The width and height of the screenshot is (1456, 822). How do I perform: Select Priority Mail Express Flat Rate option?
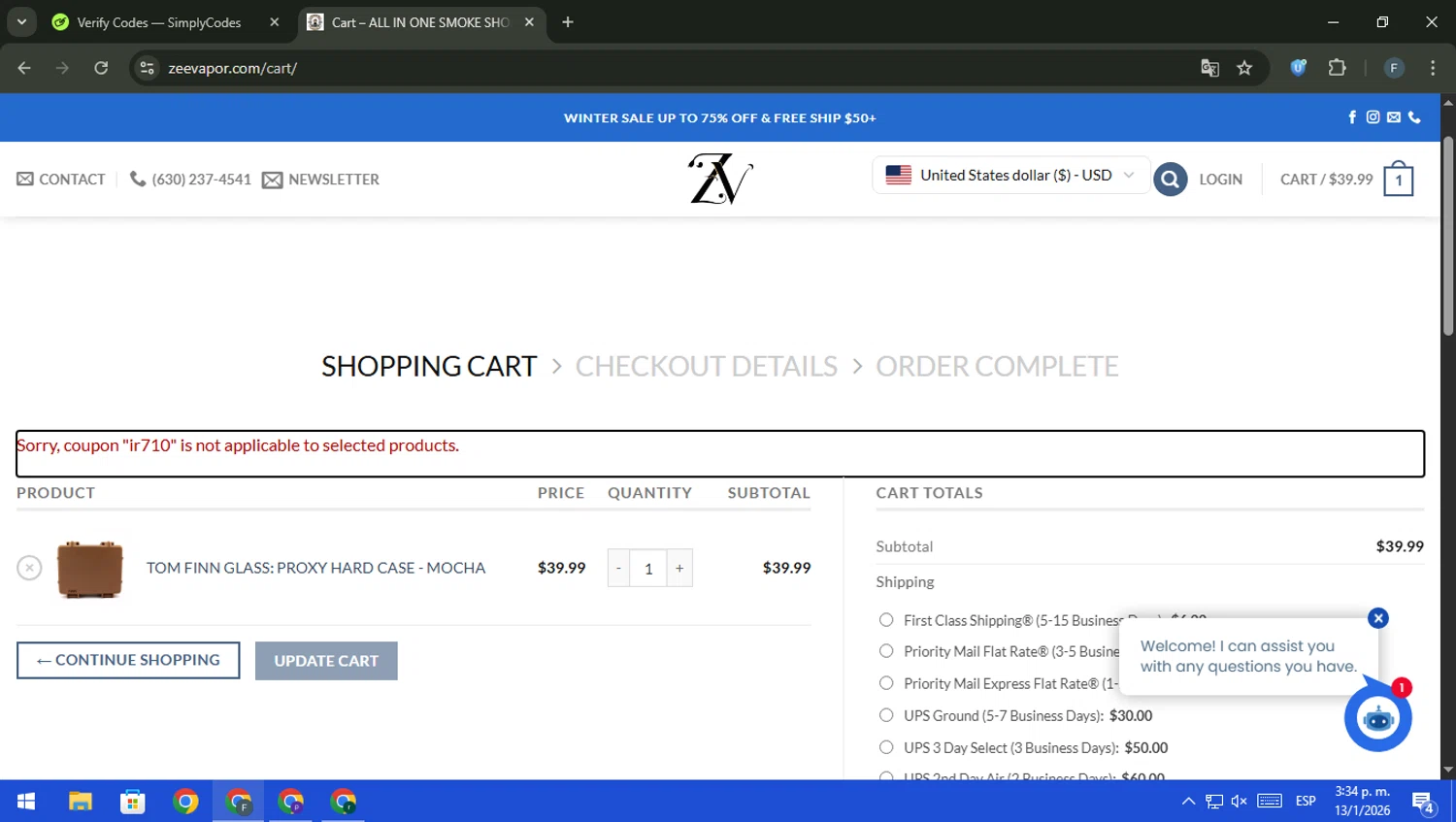click(x=886, y=683)
